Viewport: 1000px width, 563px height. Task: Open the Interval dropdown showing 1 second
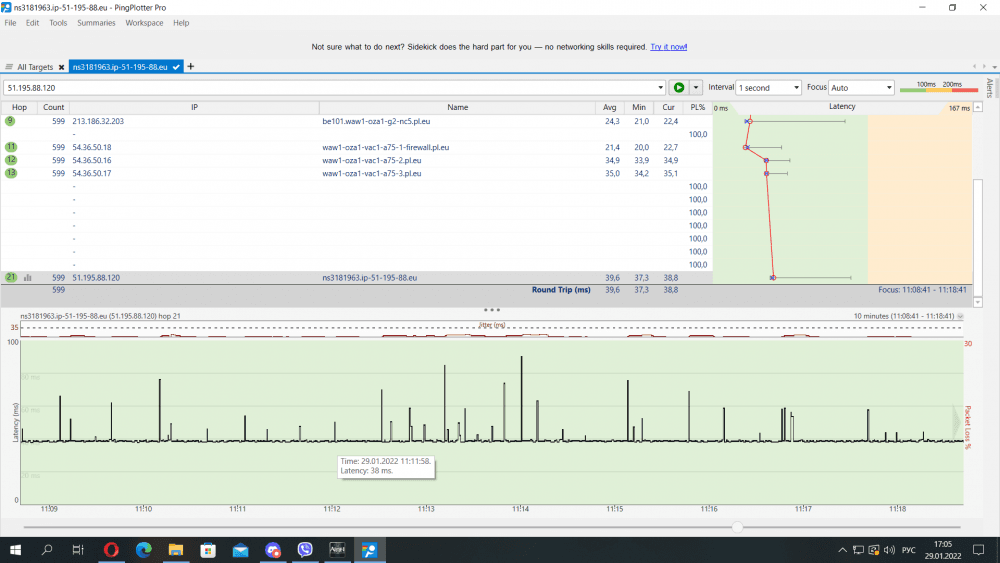click(768, 88)
